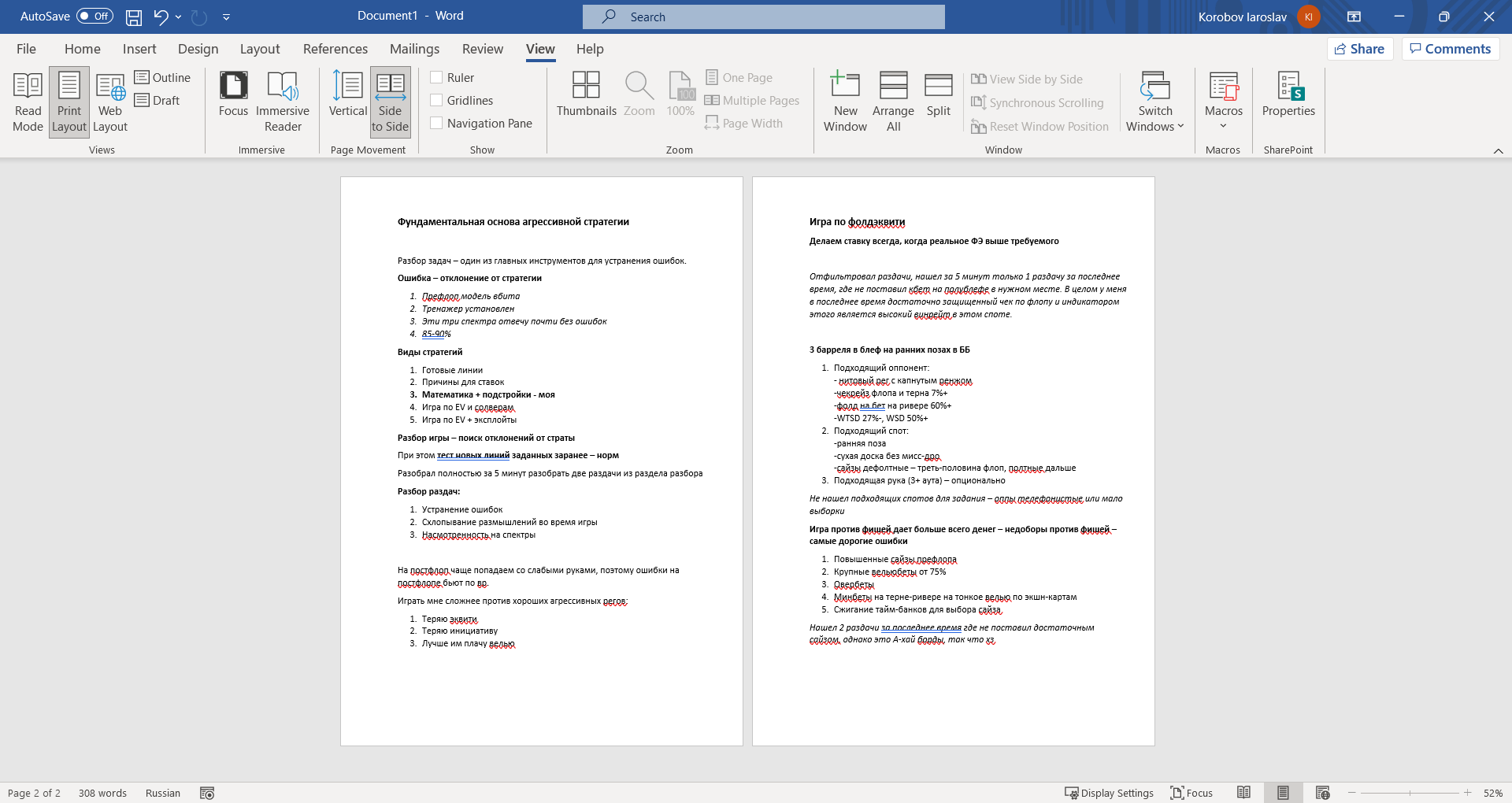Open Display Settings in status bar
This screenshot has width=1512, height=803.
coord(1109,793)
